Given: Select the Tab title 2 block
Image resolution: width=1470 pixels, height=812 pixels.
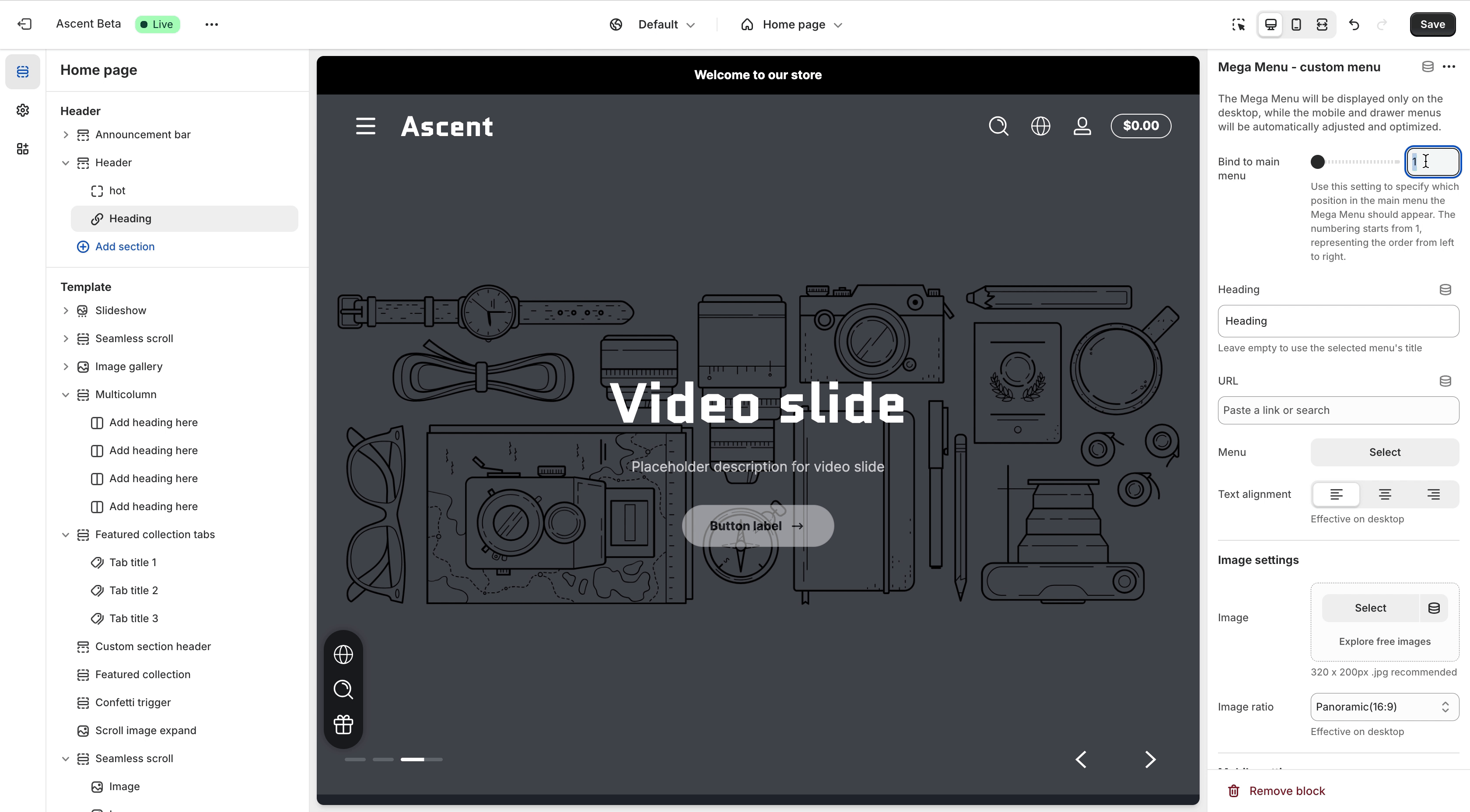Looking at the screenshot, I should tap(133, 591).
